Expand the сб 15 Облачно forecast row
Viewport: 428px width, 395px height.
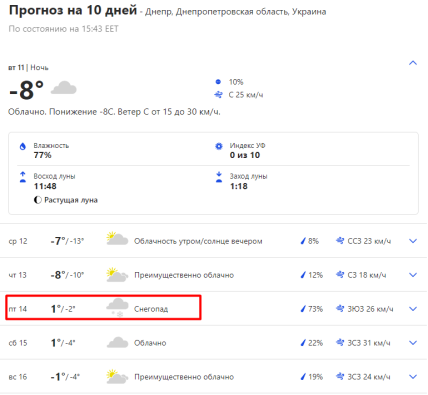tap(413, 343)
